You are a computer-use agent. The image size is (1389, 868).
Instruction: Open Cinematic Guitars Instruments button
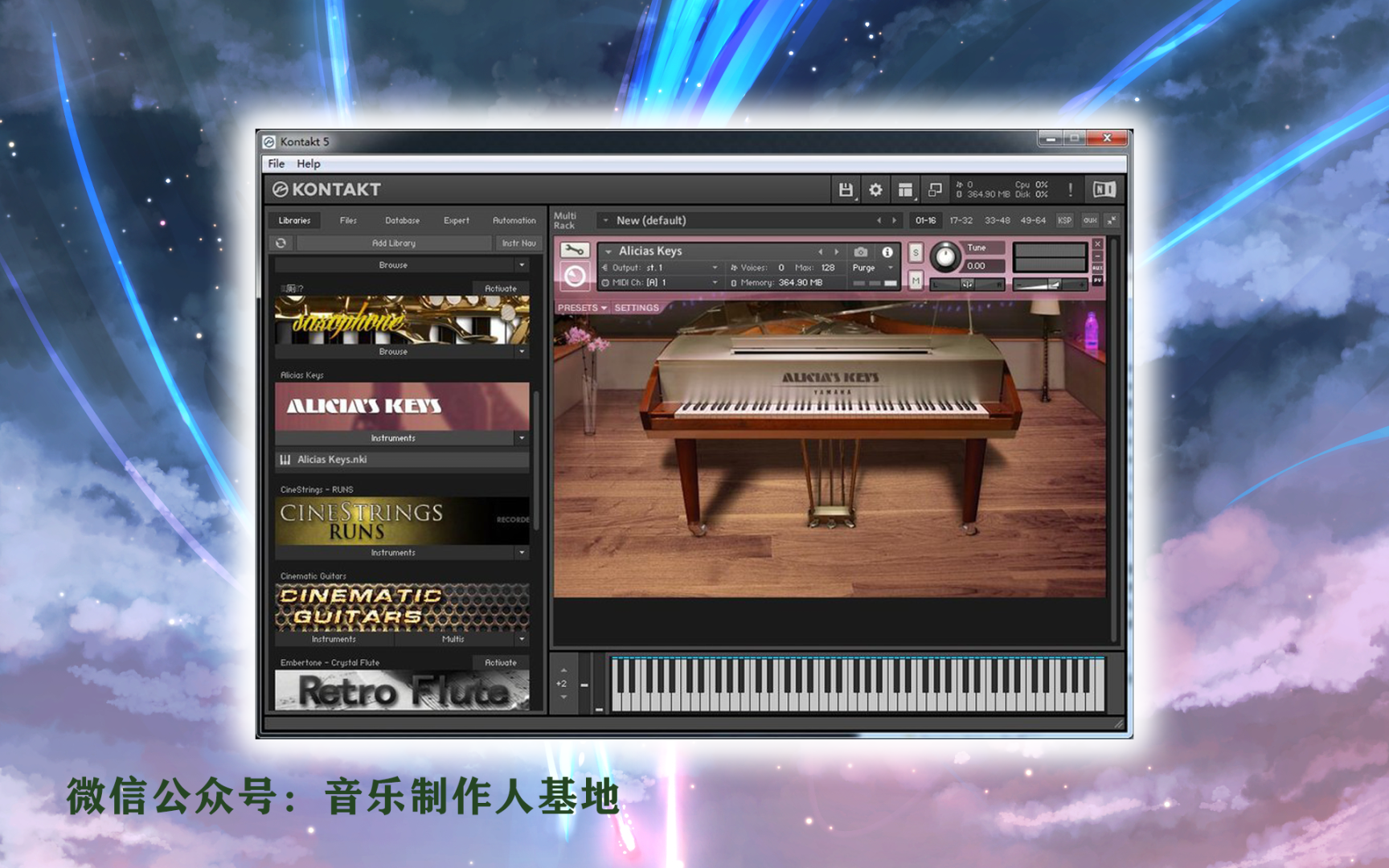334,640
